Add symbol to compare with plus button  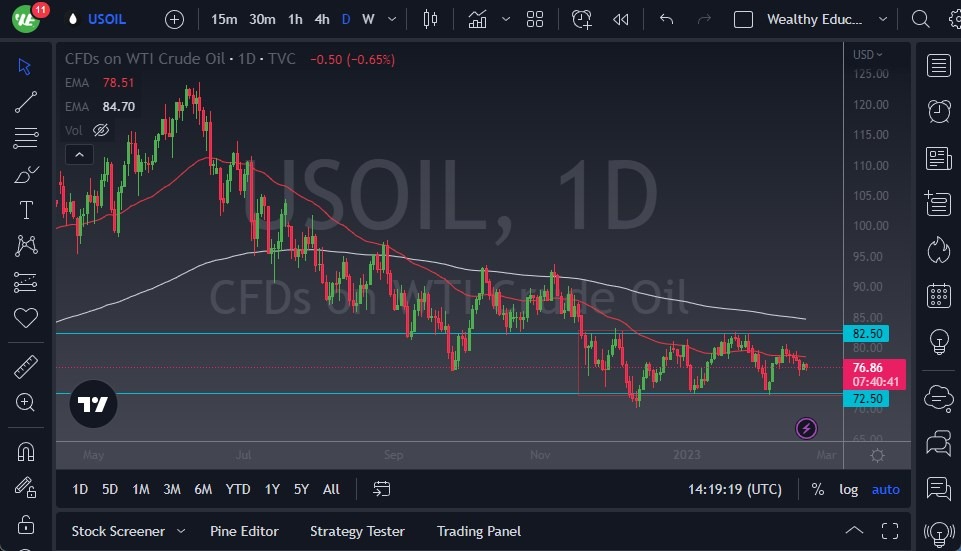(x=174, y=20)
